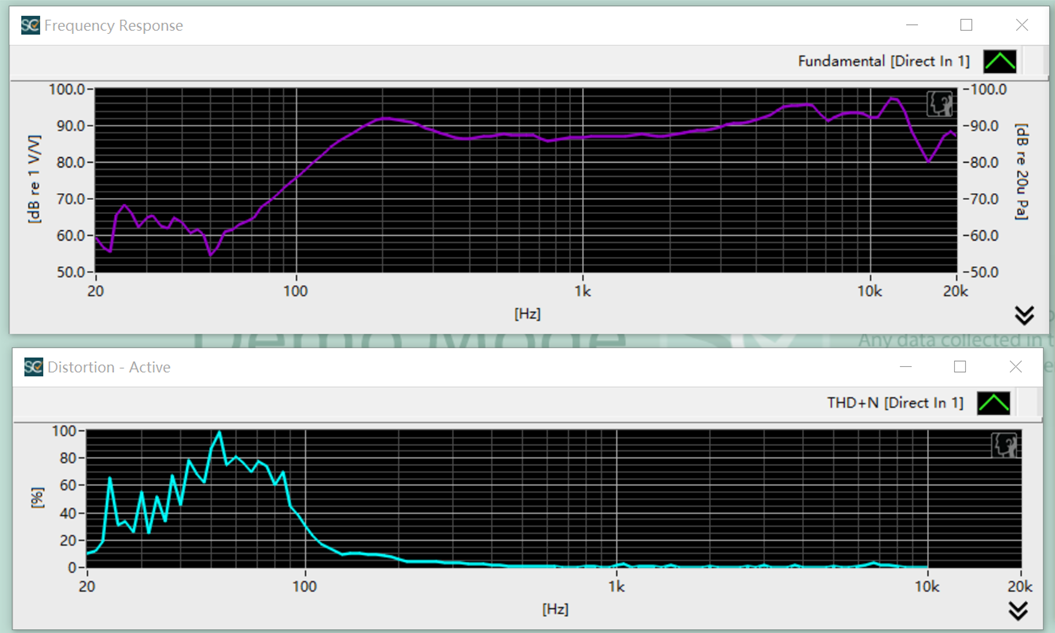The image size is (1055, 633).
Task: Click the 10k tick label in Distortion graph
Action: pyautogui.click(x=927, y=587)
